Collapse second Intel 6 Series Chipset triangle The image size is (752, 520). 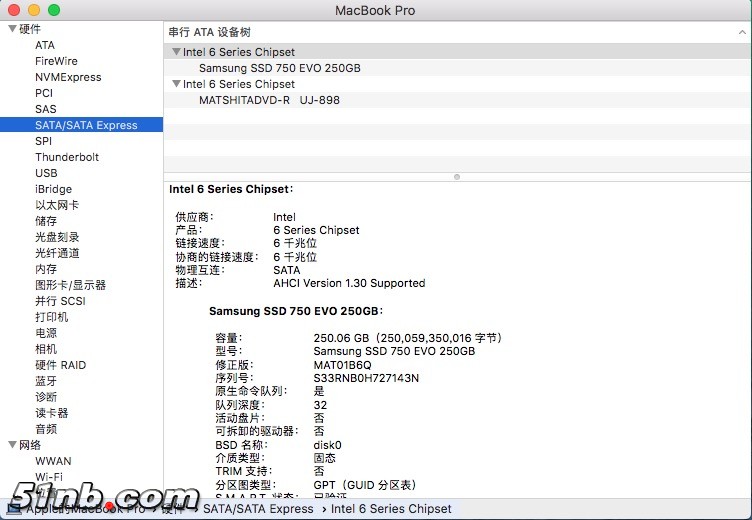click(176, 83)
